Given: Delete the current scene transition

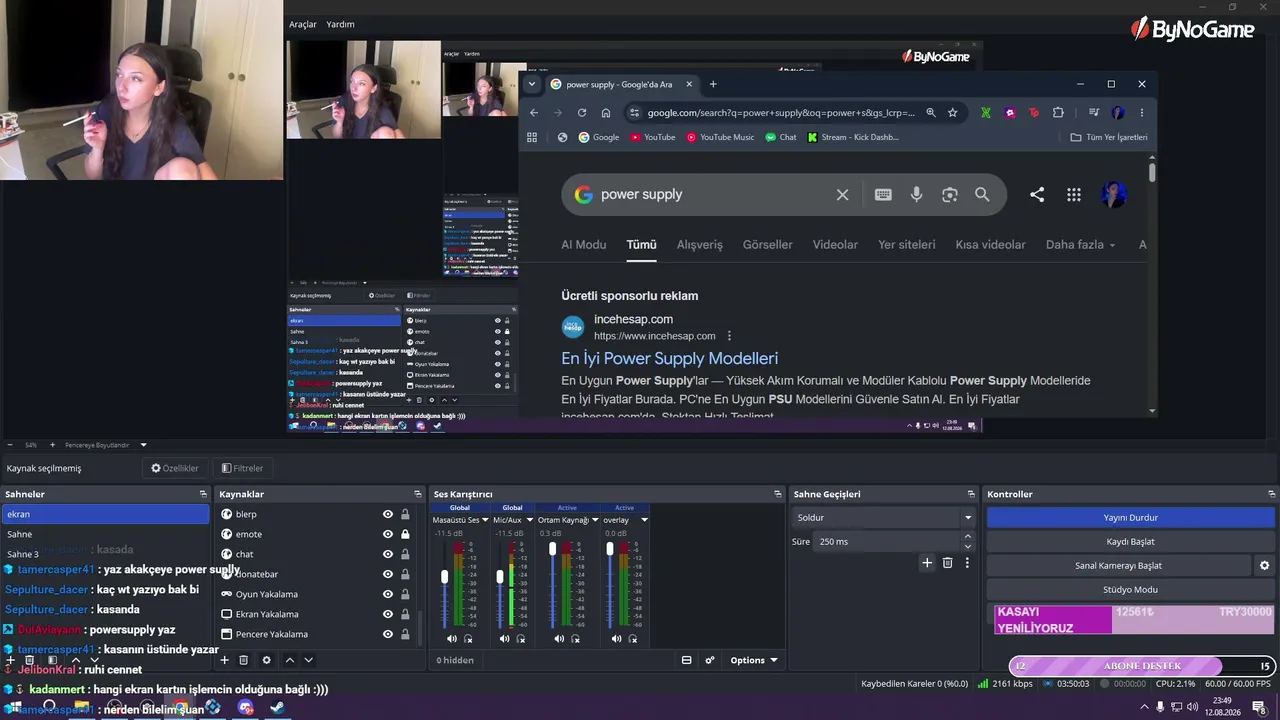Looking at the screenshot, I should 948,563.
